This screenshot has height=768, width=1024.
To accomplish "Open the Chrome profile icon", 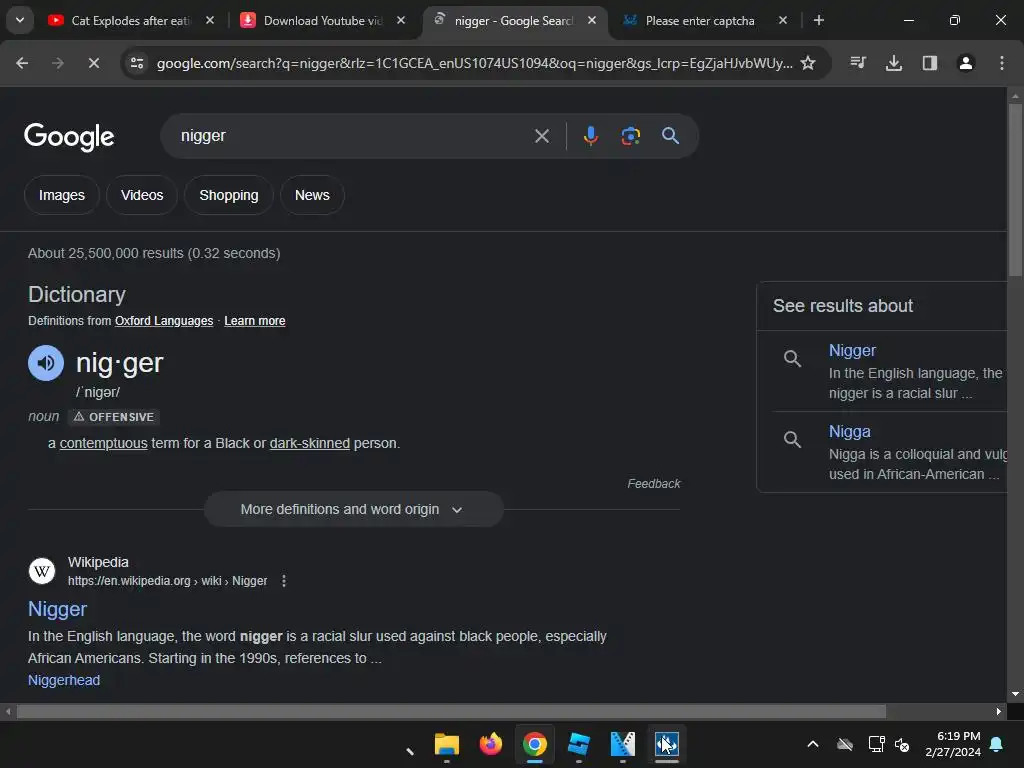I will click(966, 63).
